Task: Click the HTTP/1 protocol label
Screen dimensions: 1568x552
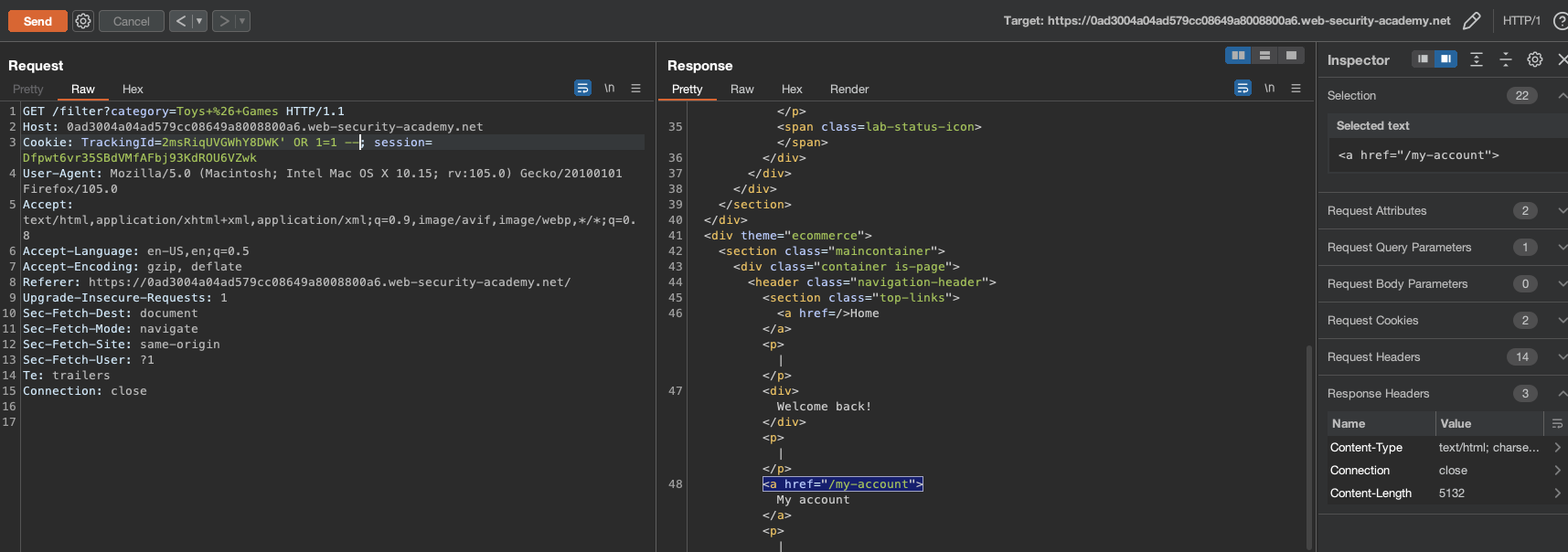Action: tap(1520, 21)
